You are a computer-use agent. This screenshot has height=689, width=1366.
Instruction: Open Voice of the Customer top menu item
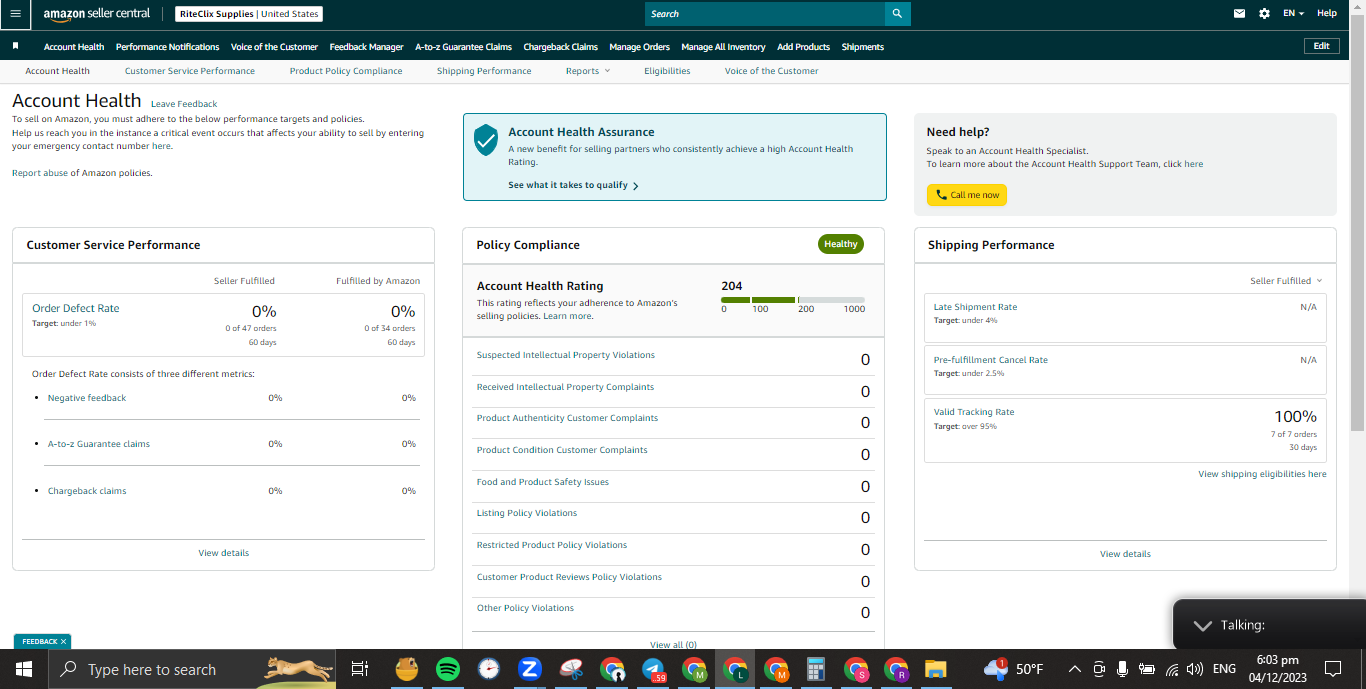pyautogui.click(x=274, y=47)
